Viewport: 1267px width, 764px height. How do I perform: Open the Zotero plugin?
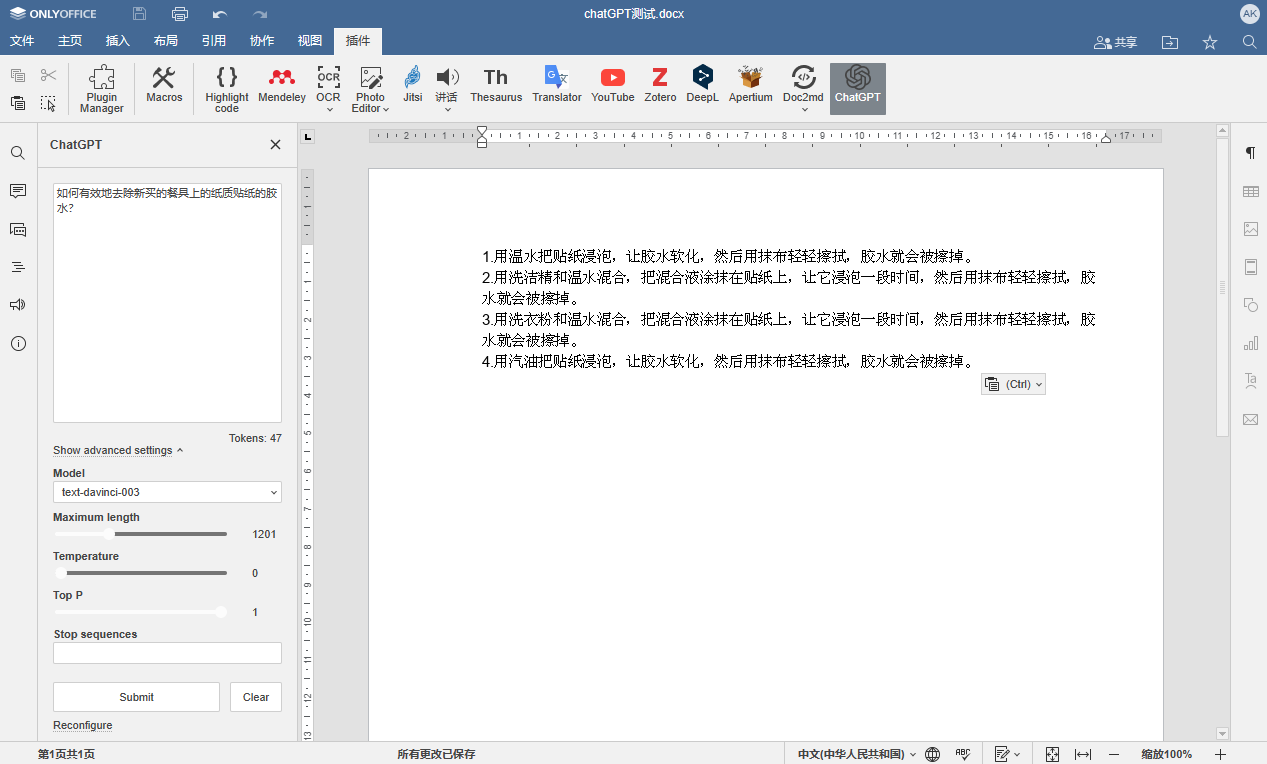(x=660, y=85)
